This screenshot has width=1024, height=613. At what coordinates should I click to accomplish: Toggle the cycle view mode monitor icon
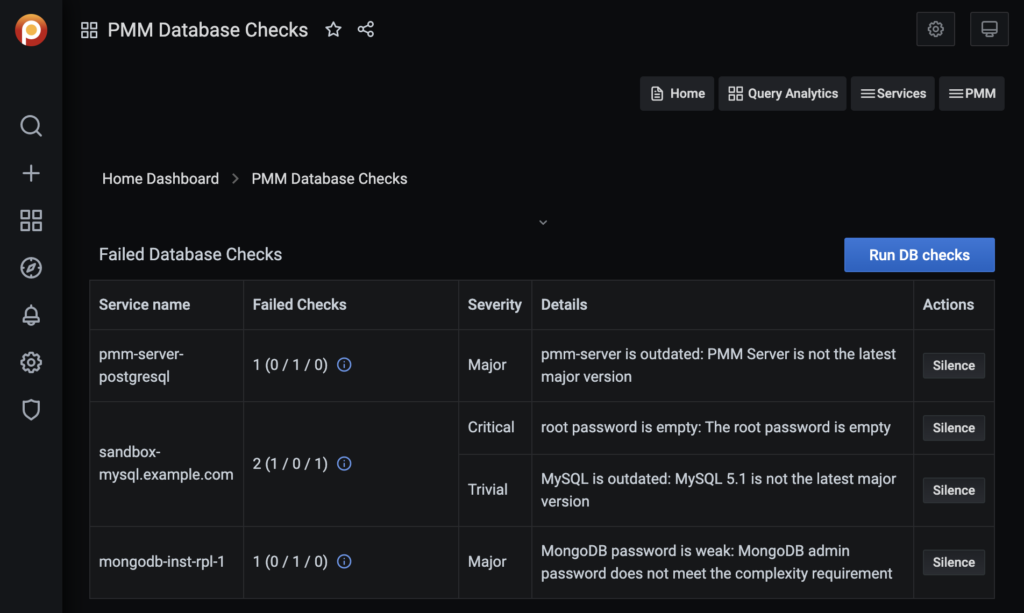[989, 30]
